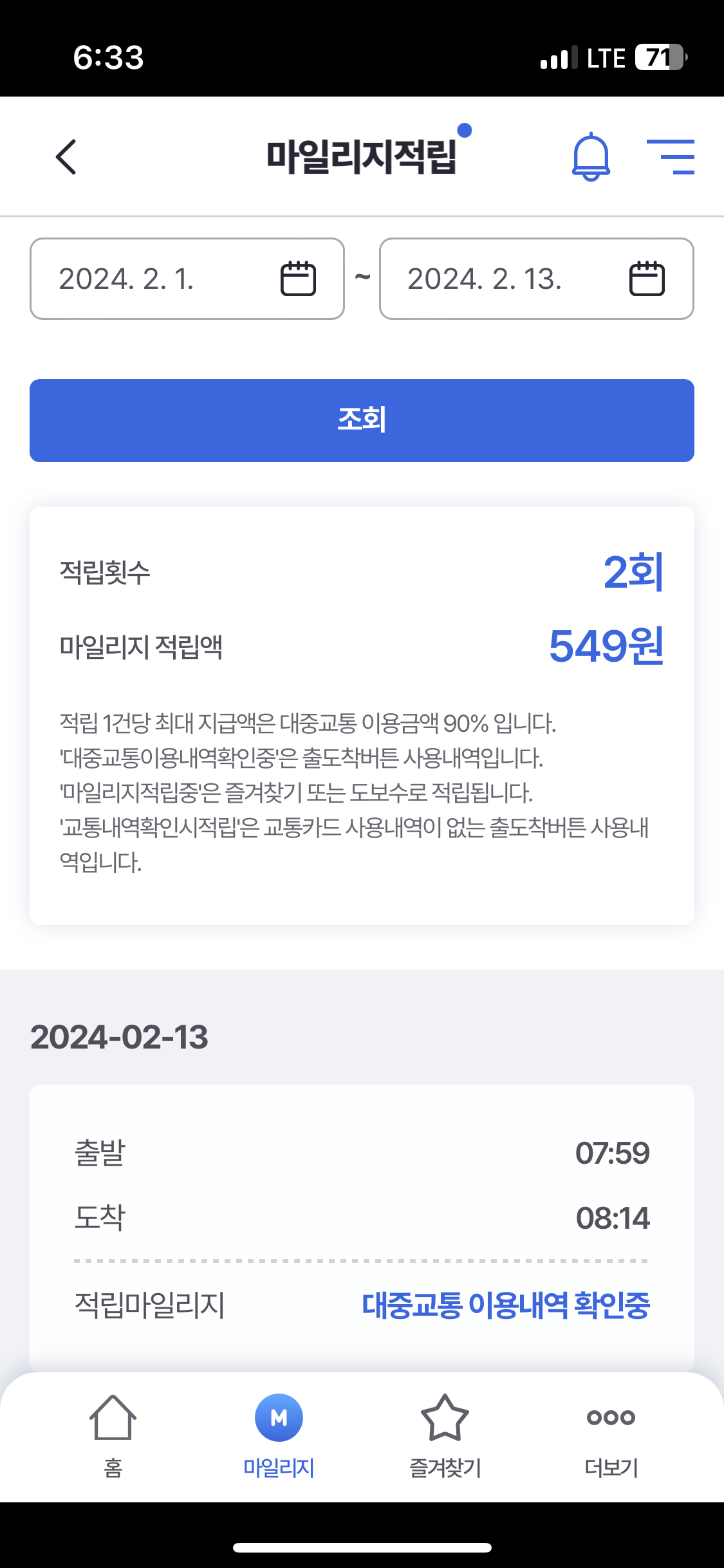The image size is (724, 1568).
Task: Tap the blue M mileage icon
Action: point(279,1417)
